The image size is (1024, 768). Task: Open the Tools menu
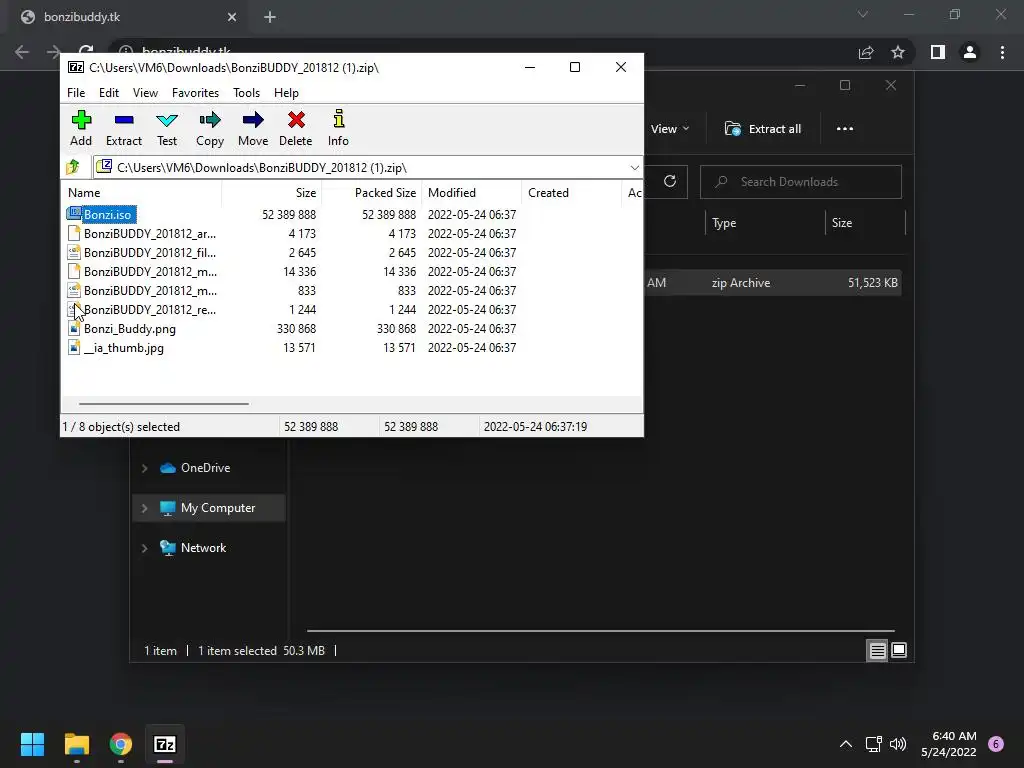tap(246, 93)
